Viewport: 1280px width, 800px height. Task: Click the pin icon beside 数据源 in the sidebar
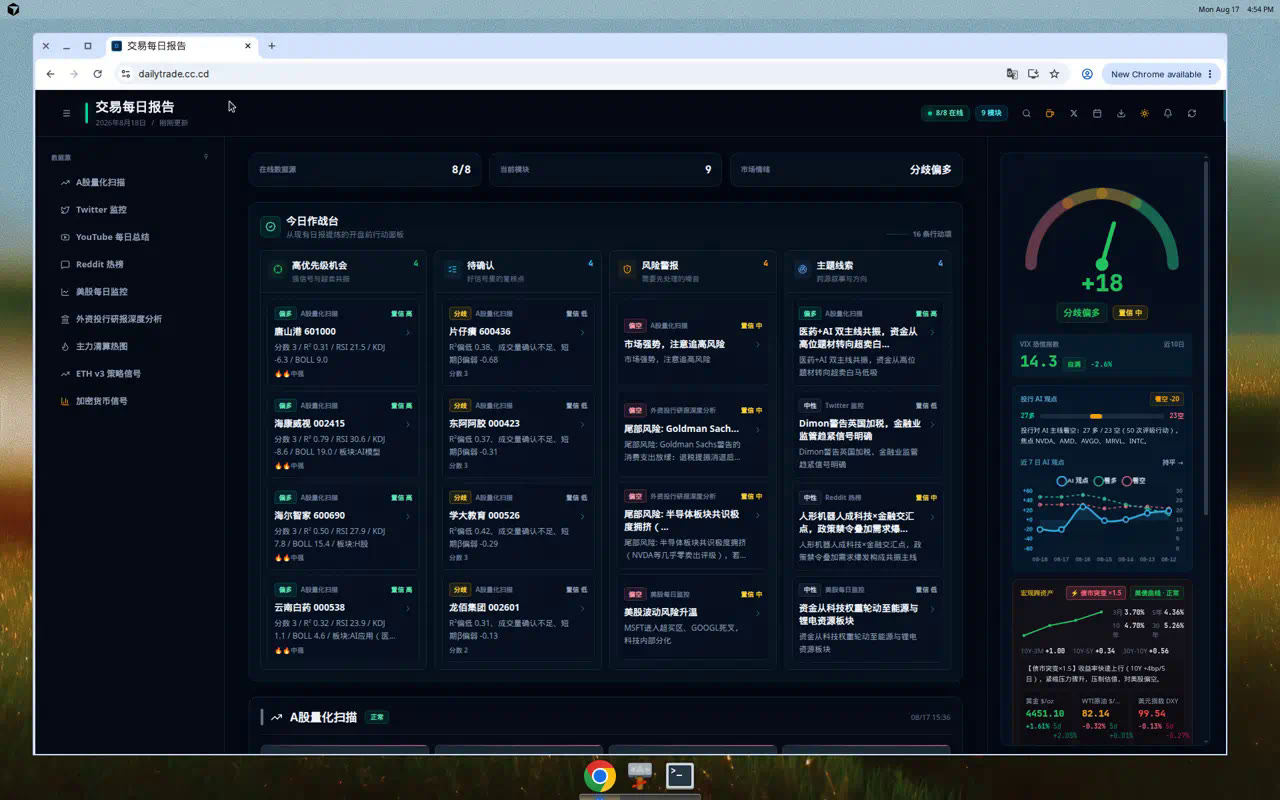click(x=206, y=157)
